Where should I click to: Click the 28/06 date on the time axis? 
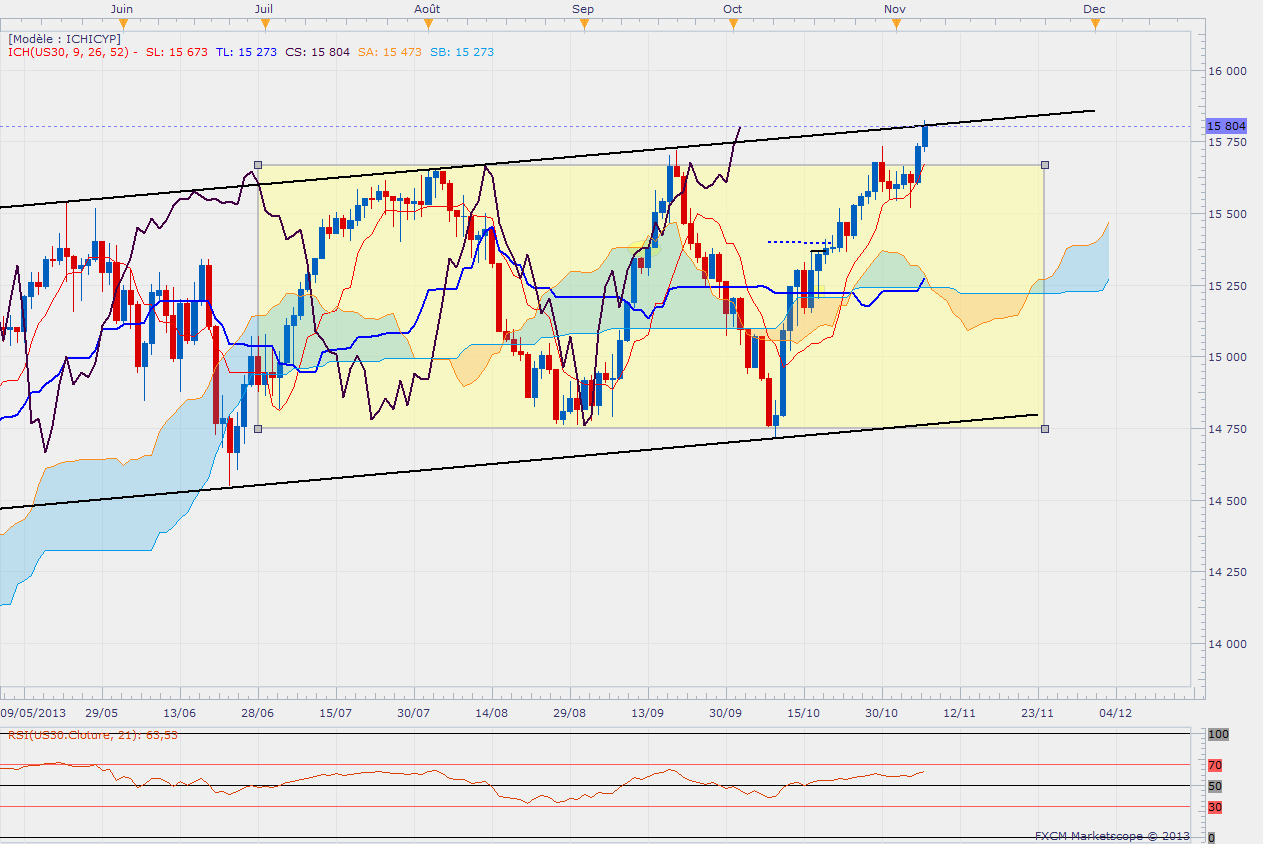[258, 713]
